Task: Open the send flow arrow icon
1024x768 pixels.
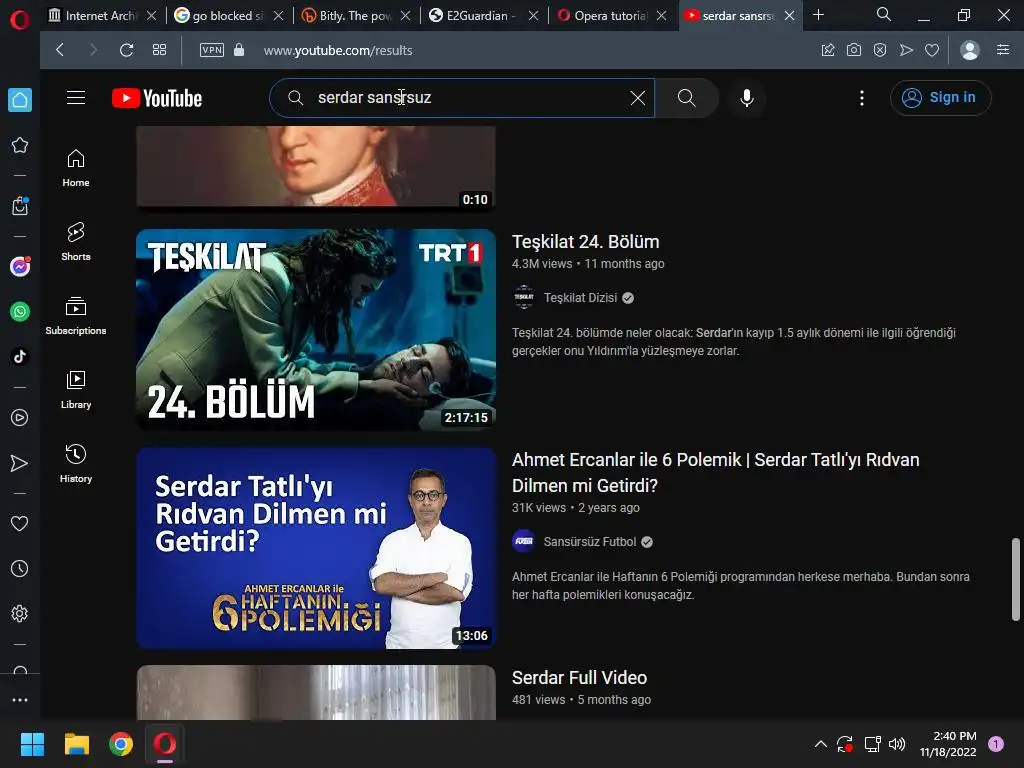Action: coord(906,50)
